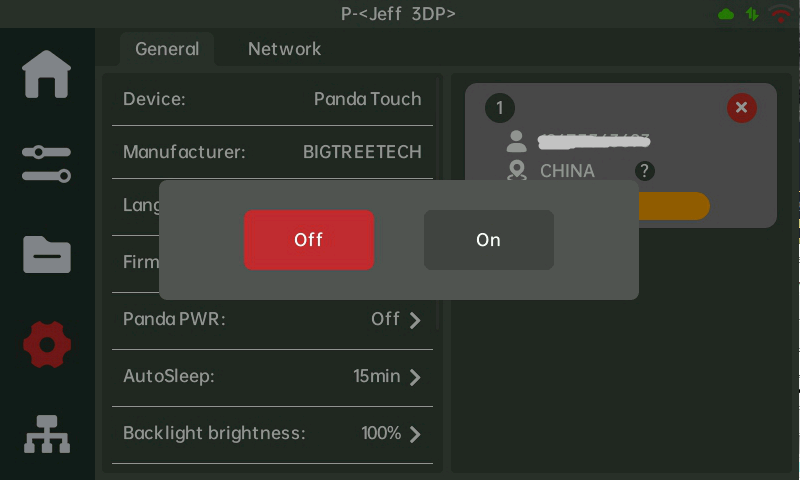Open the sliders control panel icon

coord(47,164)
